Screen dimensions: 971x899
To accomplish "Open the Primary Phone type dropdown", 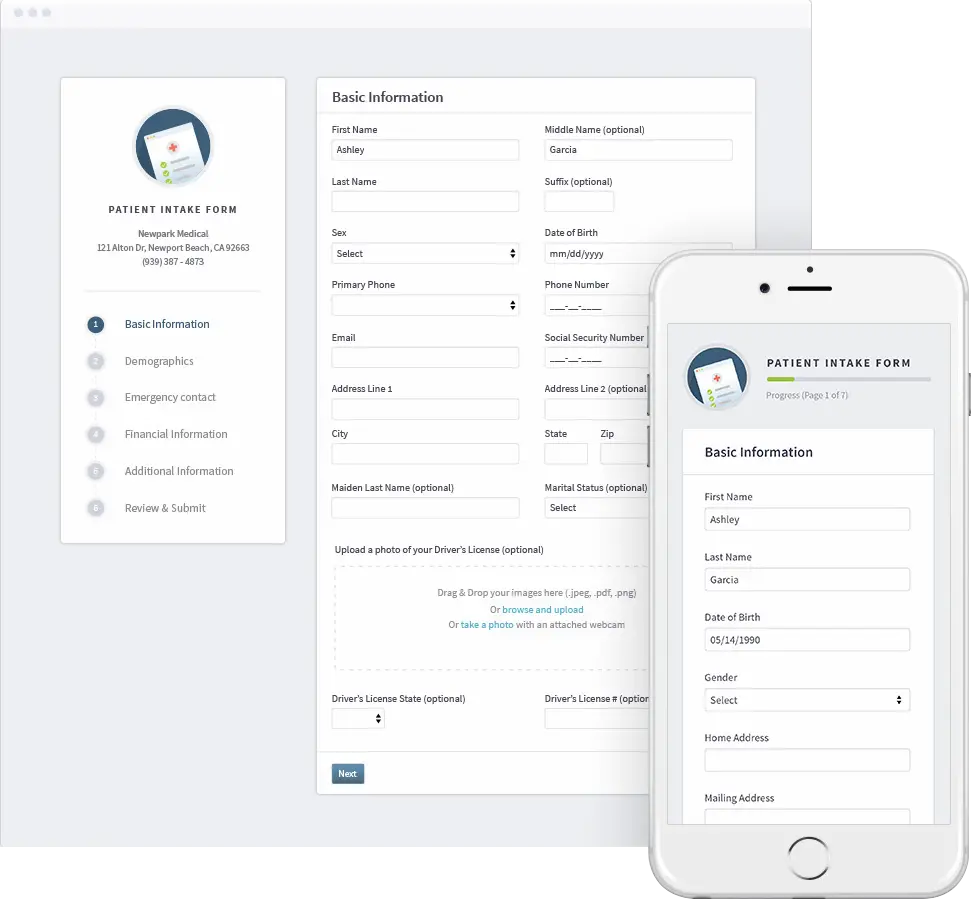I will click(x=424, y=305).
